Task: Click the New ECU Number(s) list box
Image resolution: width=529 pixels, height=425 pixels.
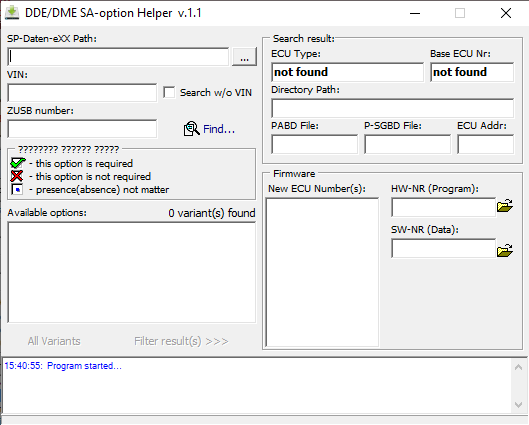Action: pos(322,272)
